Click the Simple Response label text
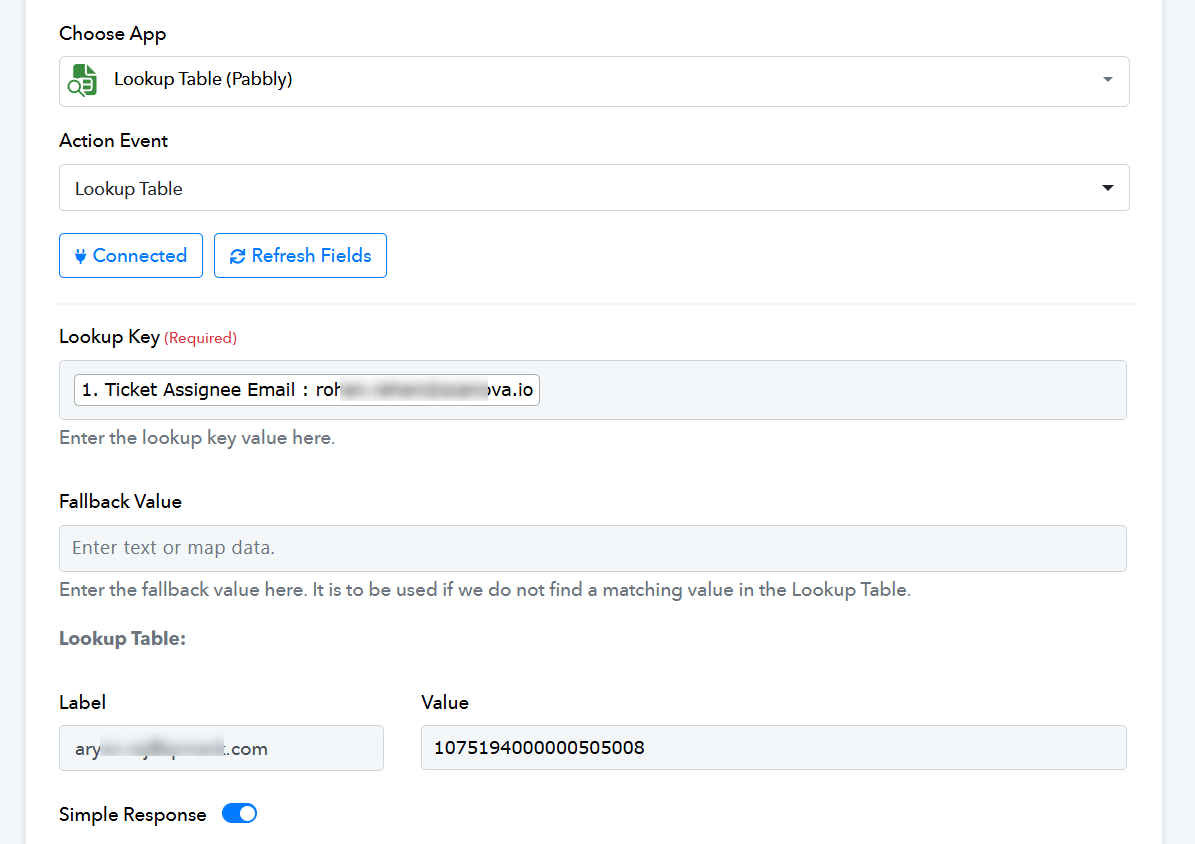Image resolution: width=1195 pixels, height=844 pixels. click(x=132, y=815)
